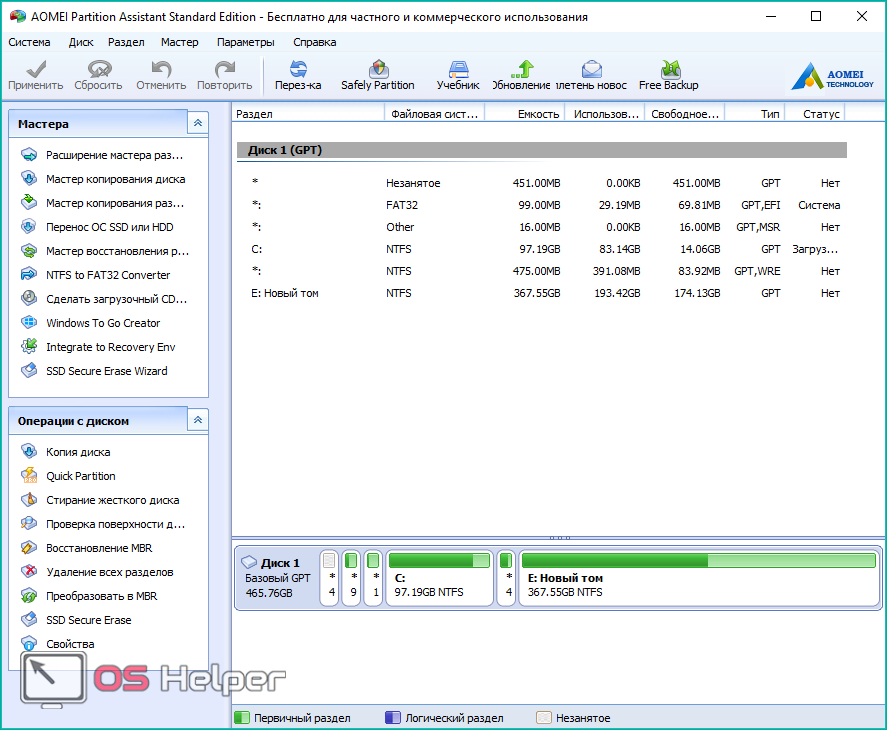This screenshot has width=887, height=730.
Task: Open NTFS to FAT32 Converter
Action: click(x=107, y=275)
